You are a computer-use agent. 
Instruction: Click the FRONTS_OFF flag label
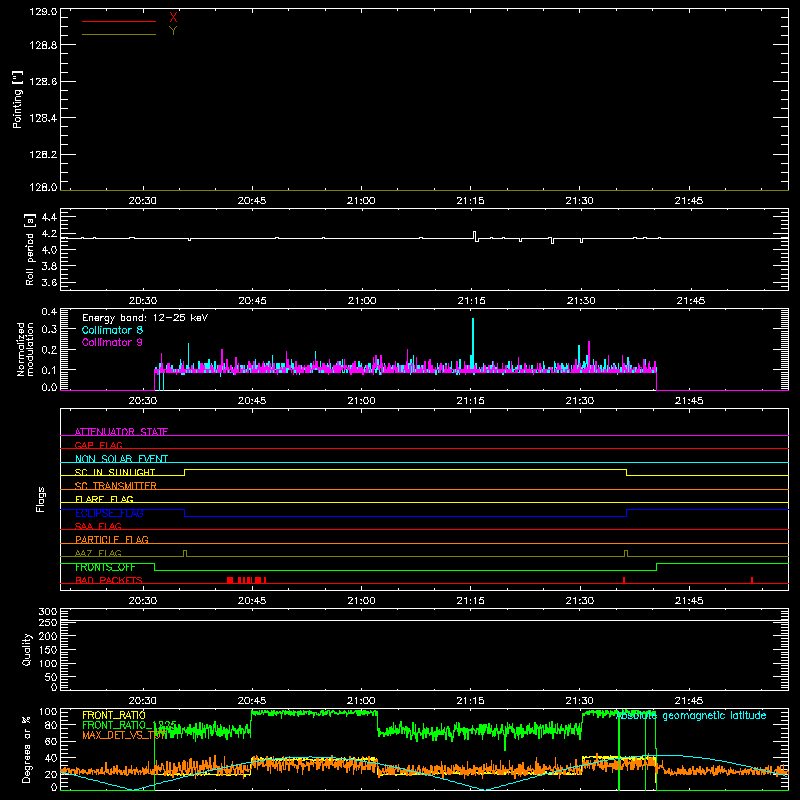point(105,567)
